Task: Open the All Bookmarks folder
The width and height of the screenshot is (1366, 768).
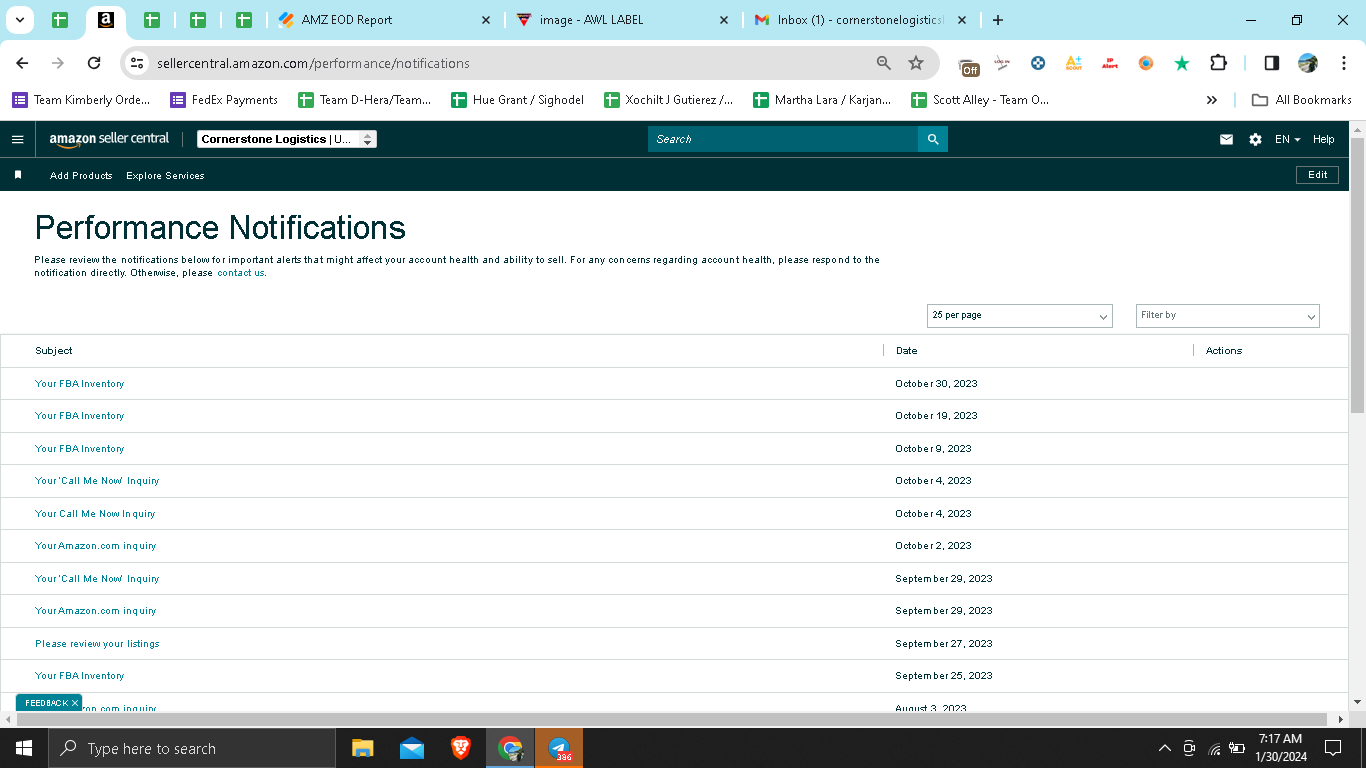Action: pyautogui.click(x=1302, y=100)
